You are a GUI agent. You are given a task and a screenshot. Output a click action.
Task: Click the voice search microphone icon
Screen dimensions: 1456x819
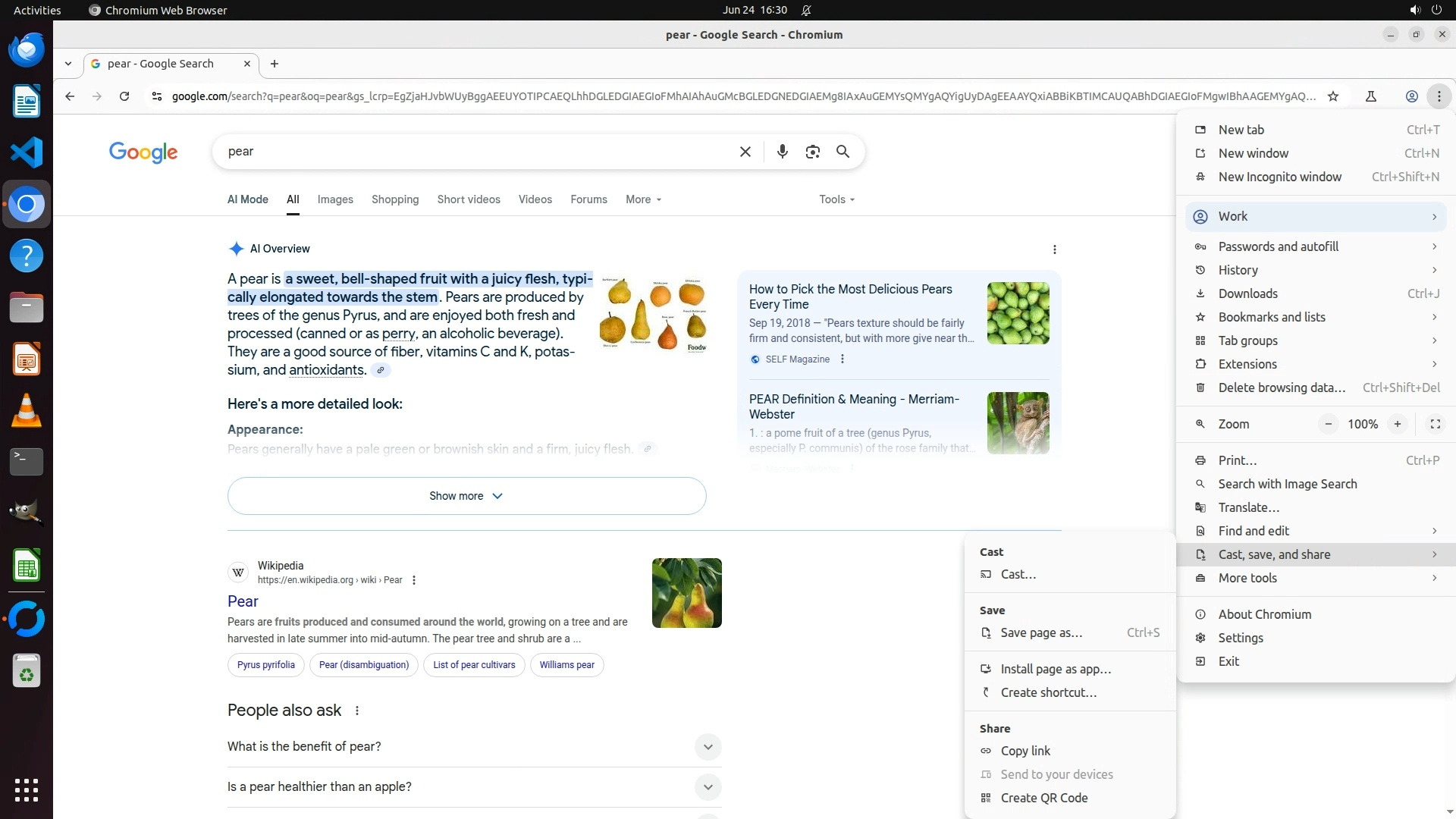782,152
